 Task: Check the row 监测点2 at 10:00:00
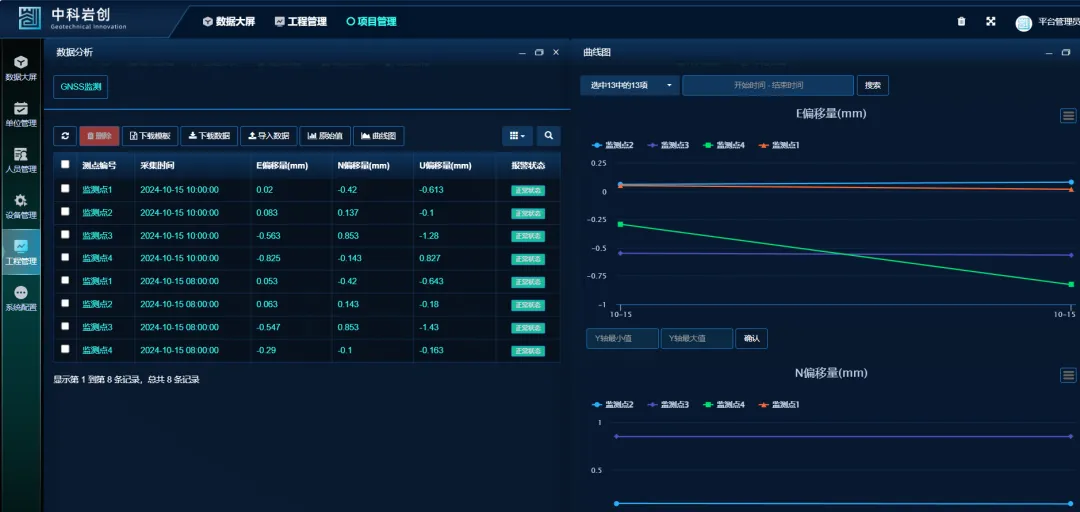[x=65, y=212]
